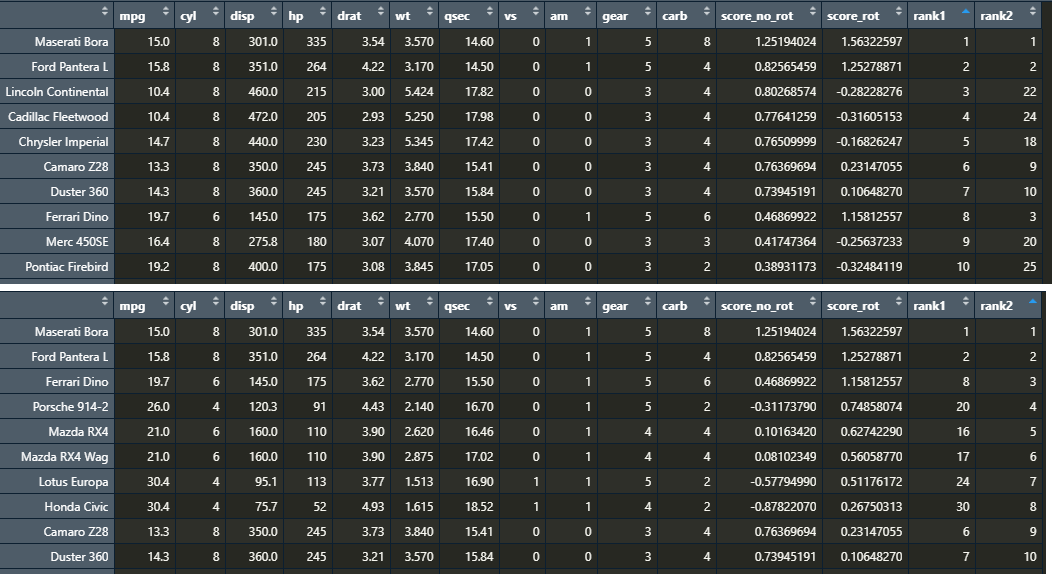Sort top table by score_no_rot arrows
Screen dimensions: 1052x578
click(x=812, y=11)
